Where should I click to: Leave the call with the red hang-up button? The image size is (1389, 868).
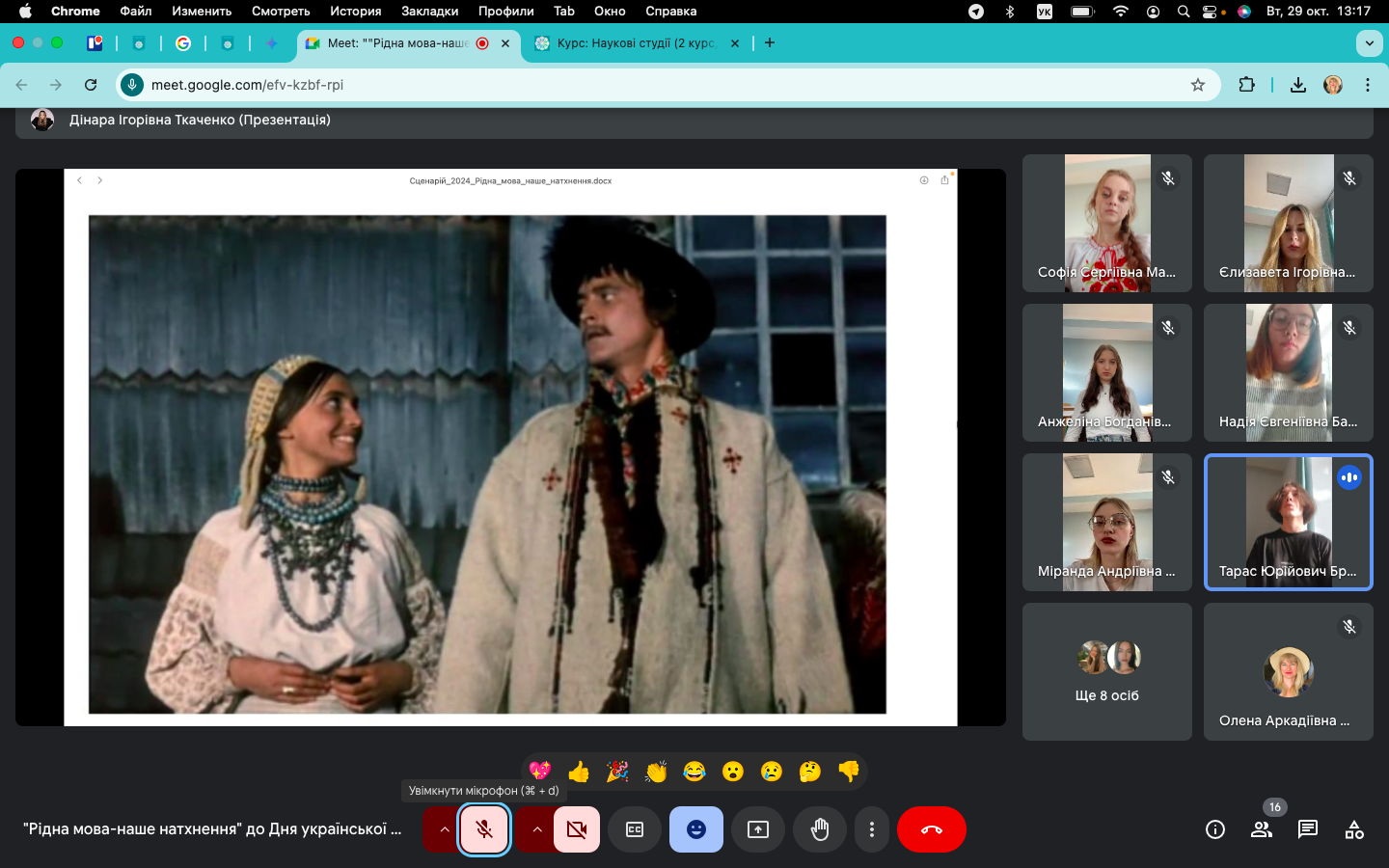coord(931,829)
